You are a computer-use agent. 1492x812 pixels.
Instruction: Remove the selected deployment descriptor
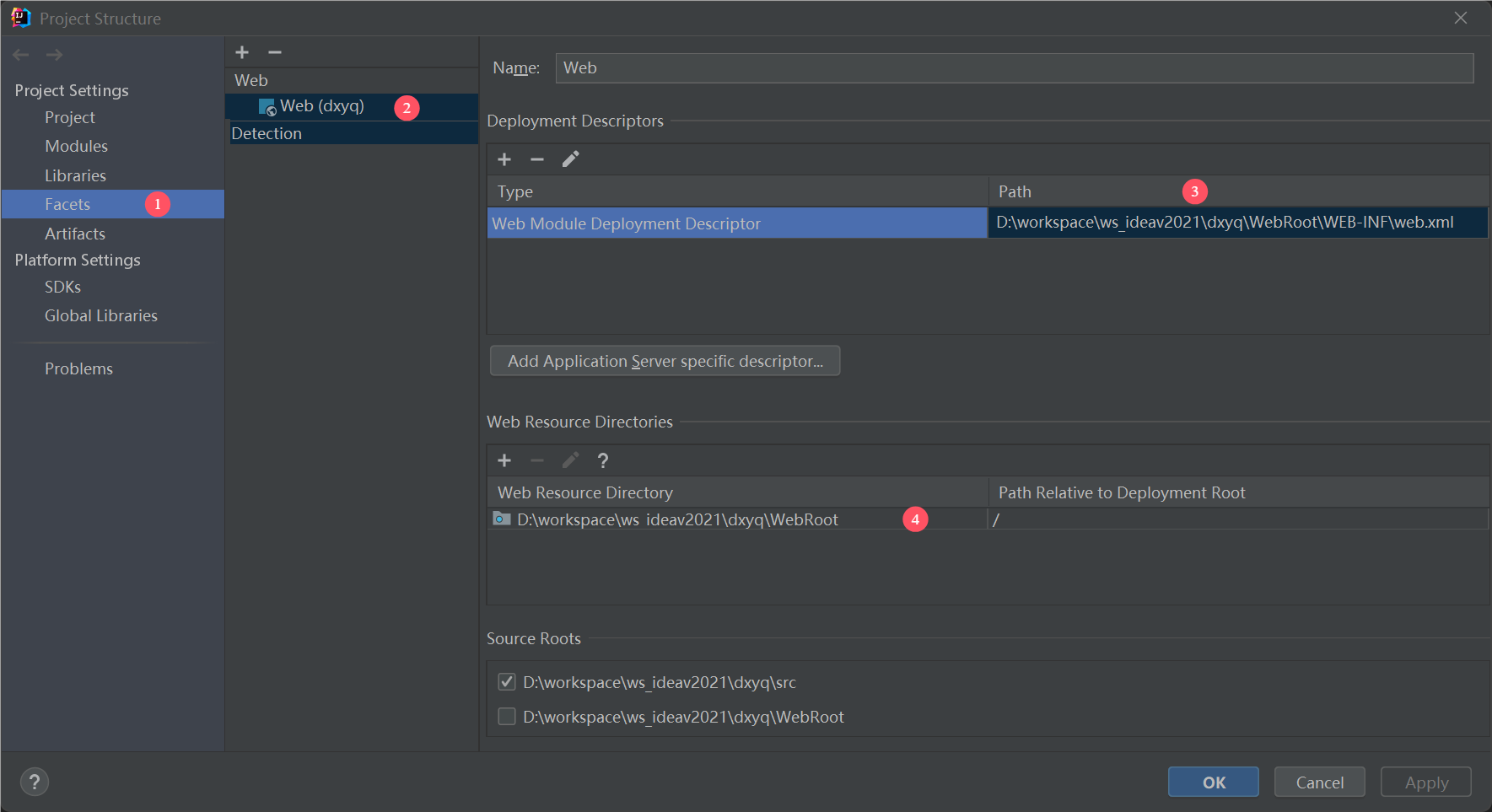(537, 159)
